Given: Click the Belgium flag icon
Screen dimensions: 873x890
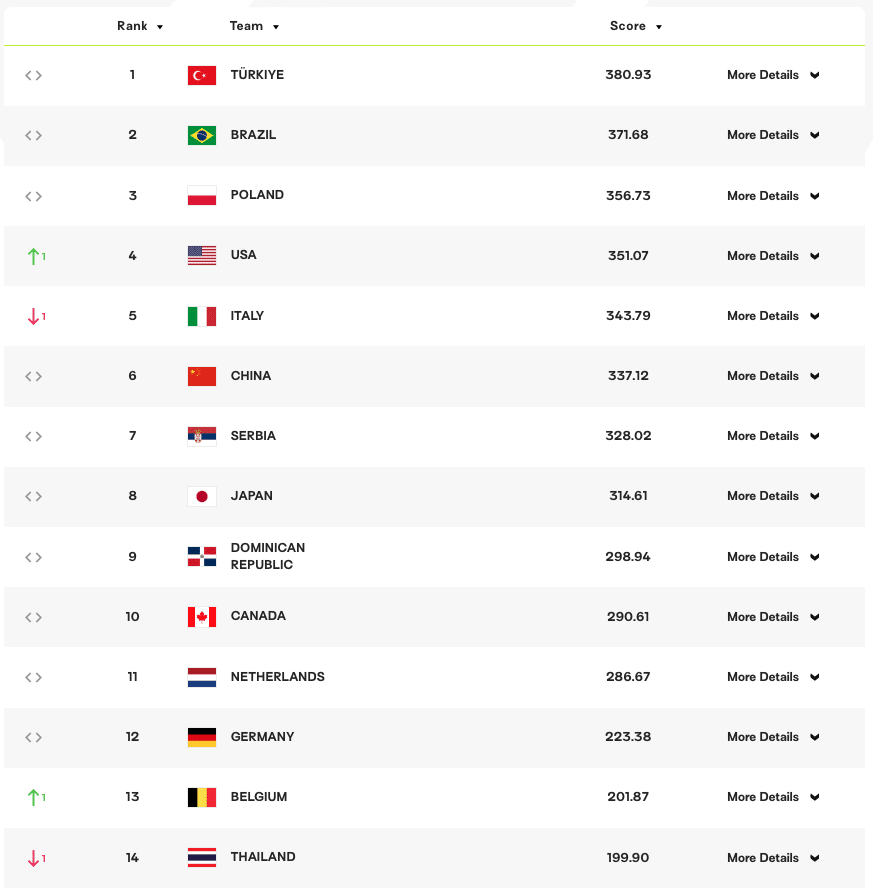Looking at the screenshot, I should pyautogui.click(x=201, y=797).
